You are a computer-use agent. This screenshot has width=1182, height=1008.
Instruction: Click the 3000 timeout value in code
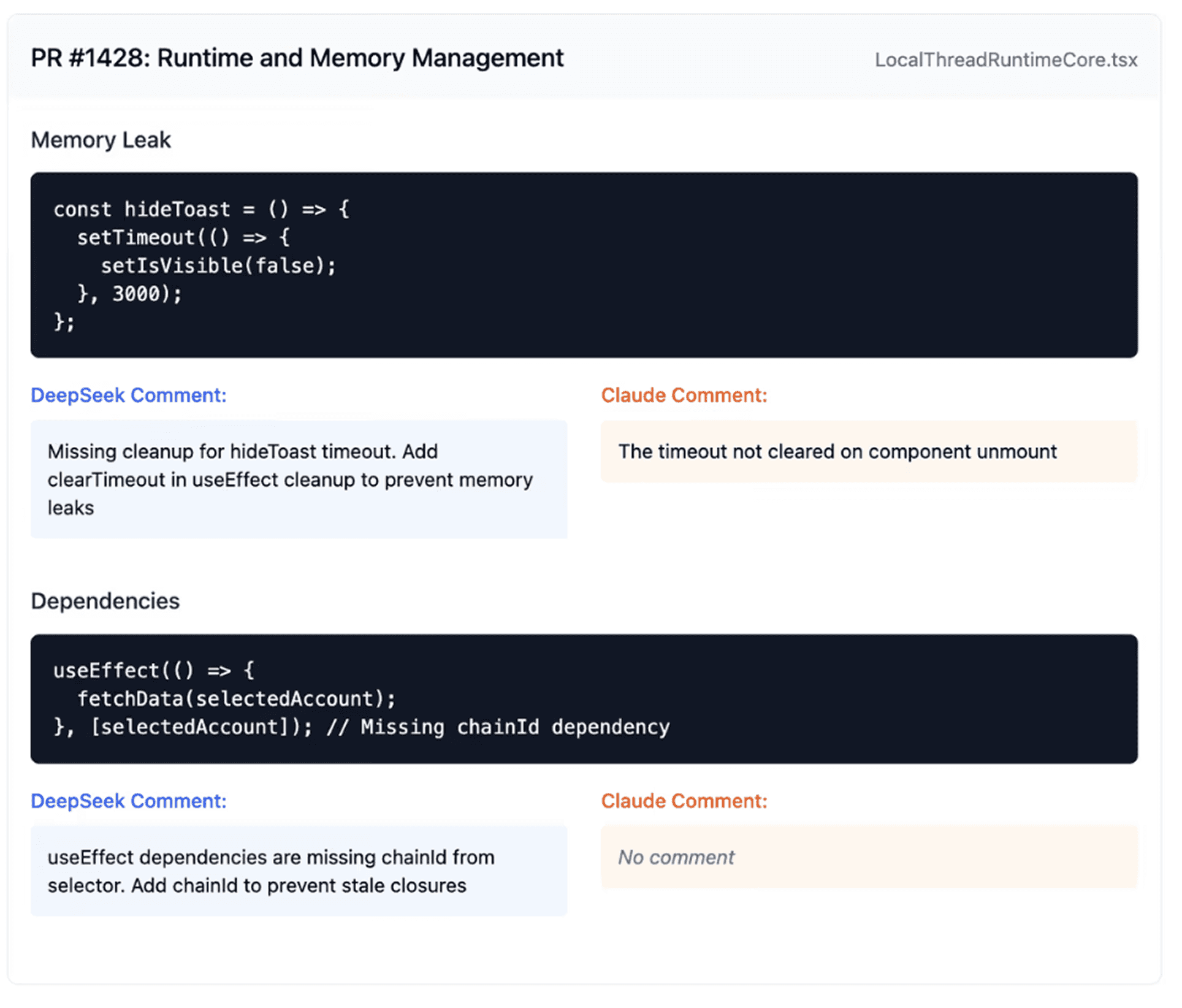click(135, 294)
